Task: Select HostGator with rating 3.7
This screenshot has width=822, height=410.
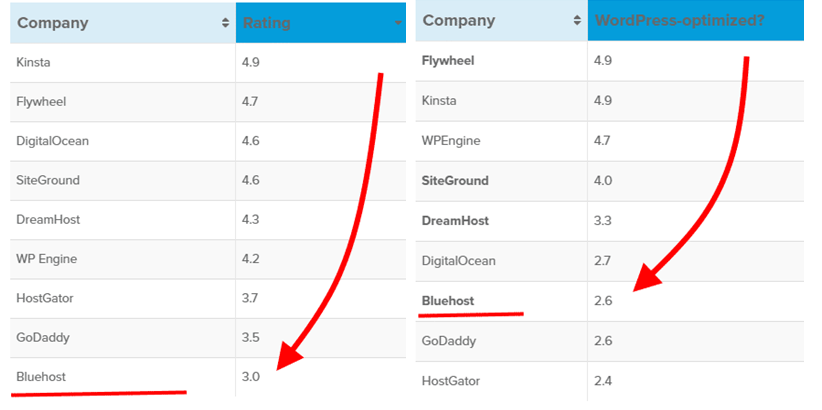Action: coord(45,298)
